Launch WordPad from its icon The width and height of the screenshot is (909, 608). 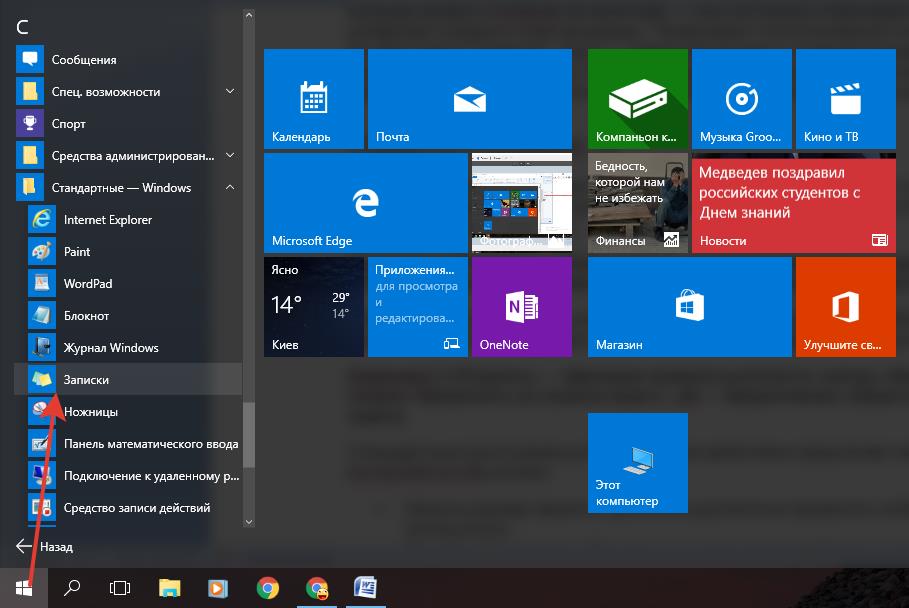tap(42, 283)
